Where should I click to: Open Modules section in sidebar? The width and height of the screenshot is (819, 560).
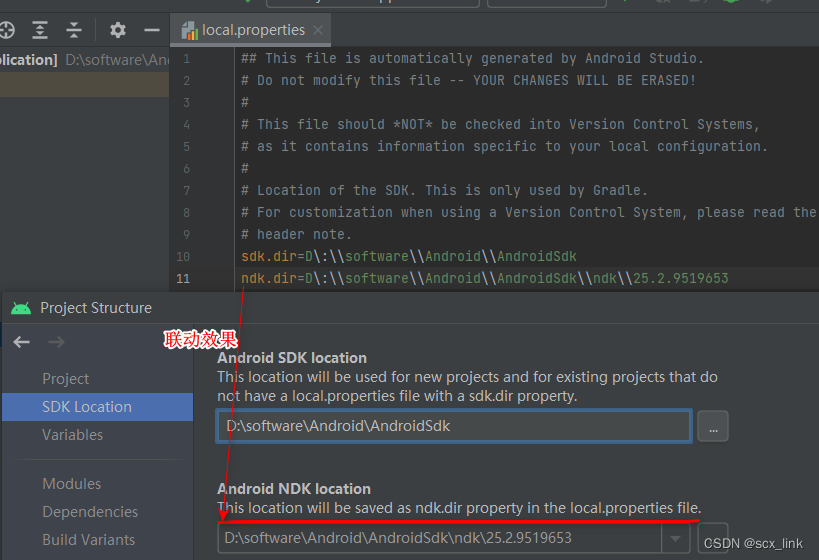coord(72,484)
